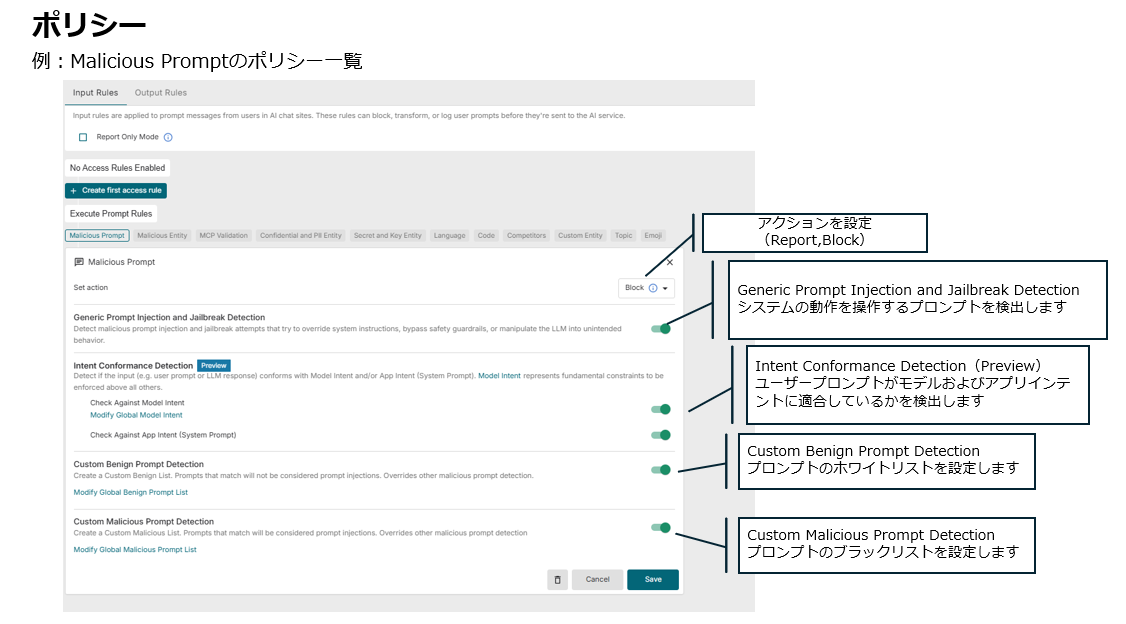Toggle Generic Prompt Injection and Jailbreak Detection
Viewport: 1126px width, 624px height.
coord(660,328)
